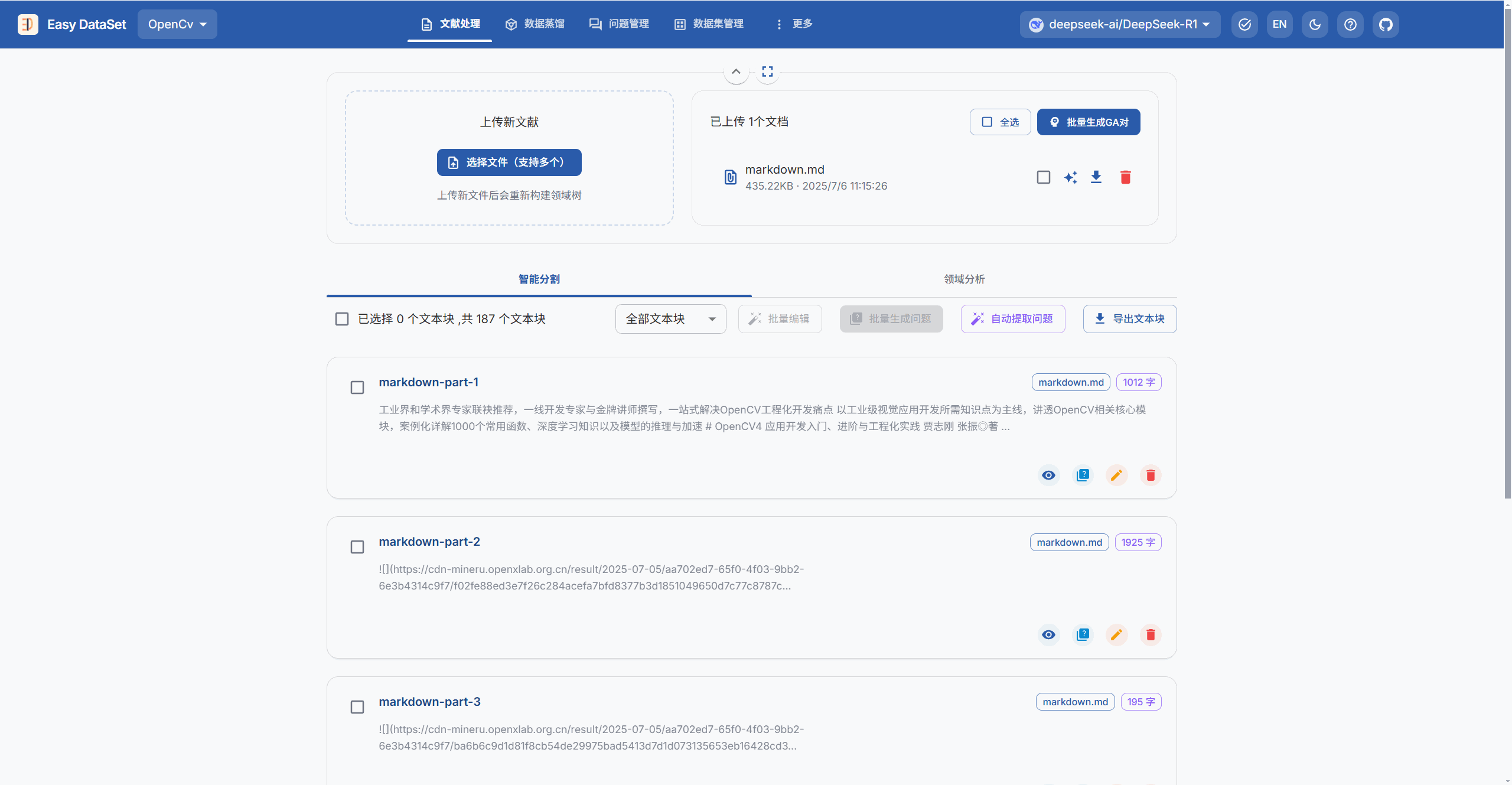Open the GitHub repository icon
The height and width of the screenshot is (785, 1512).
tap(1386, 24)
